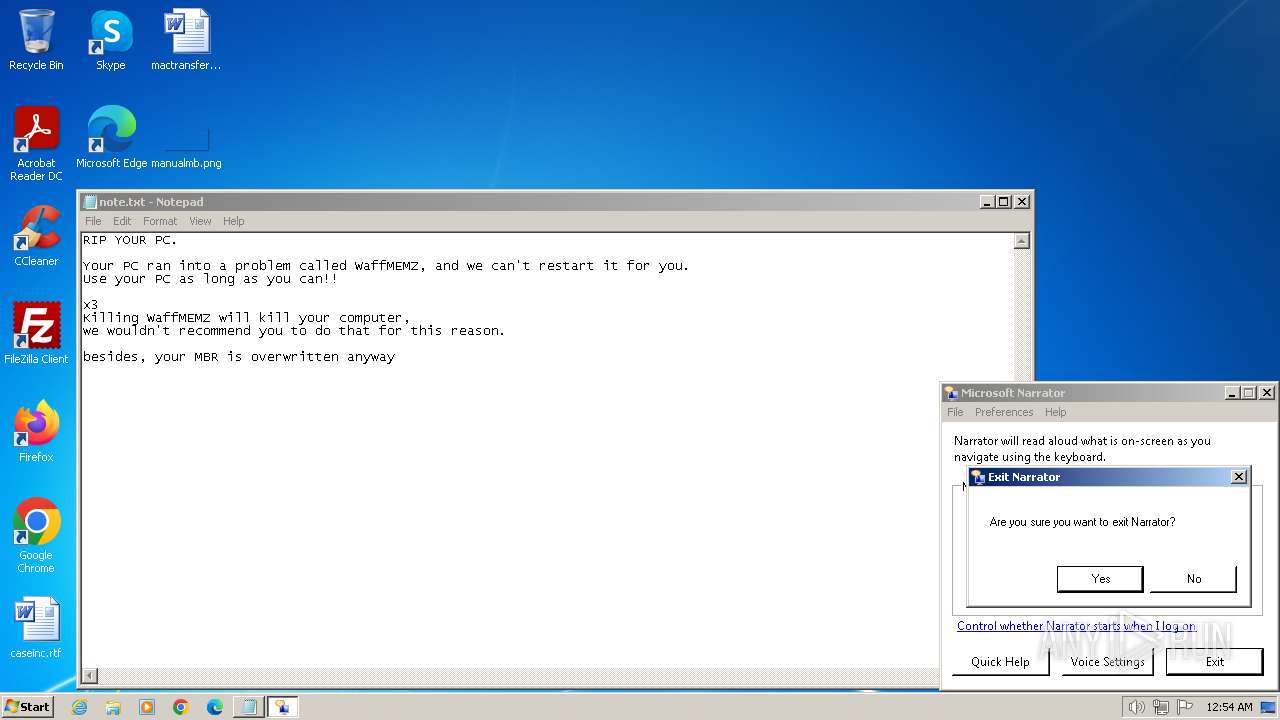
Task: Open the volume speaker tray icon
Action: (1136, 707)
